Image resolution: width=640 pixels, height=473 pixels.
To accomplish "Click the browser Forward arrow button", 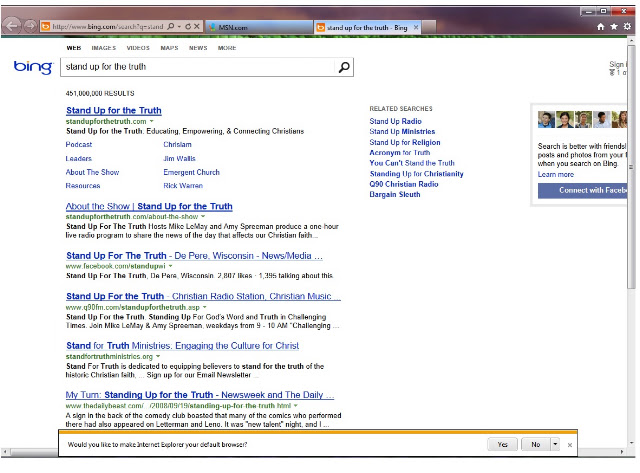I will [30, 27].
